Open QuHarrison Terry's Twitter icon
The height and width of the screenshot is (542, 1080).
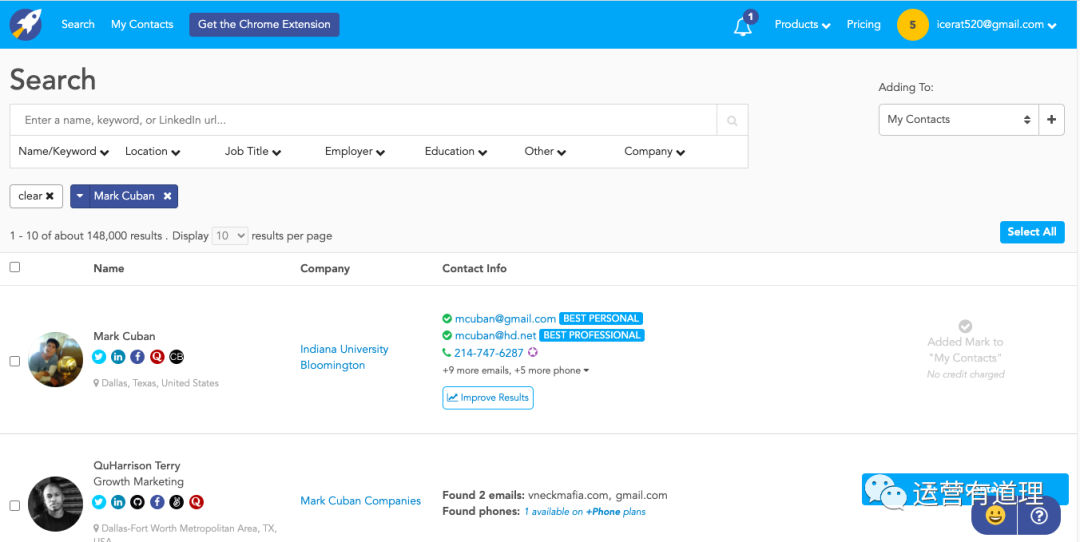(99, 502)
